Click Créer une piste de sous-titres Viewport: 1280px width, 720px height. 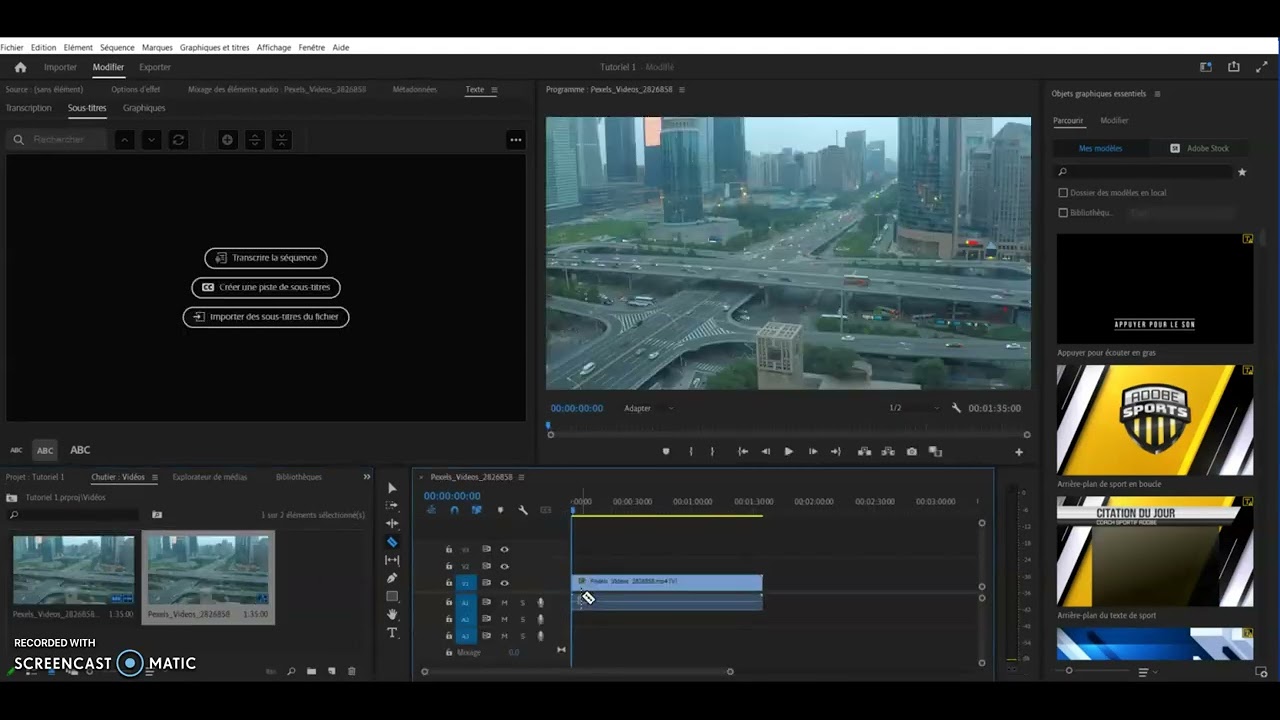266,287
